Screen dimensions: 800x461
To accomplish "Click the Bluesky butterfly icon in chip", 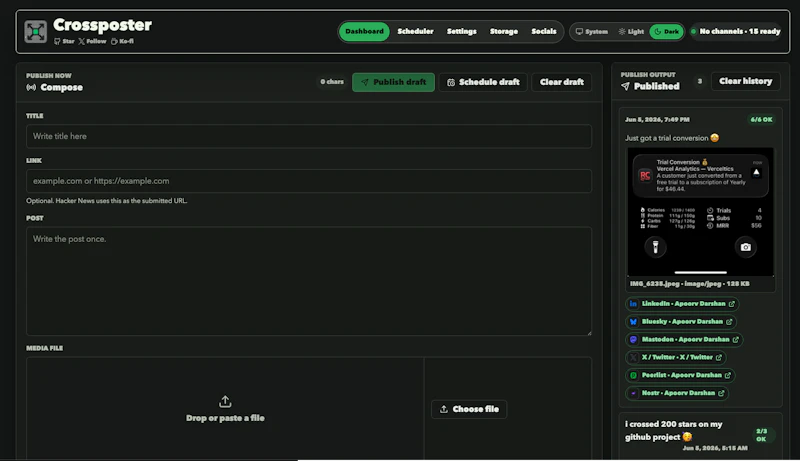I will [x=633, y=322].
